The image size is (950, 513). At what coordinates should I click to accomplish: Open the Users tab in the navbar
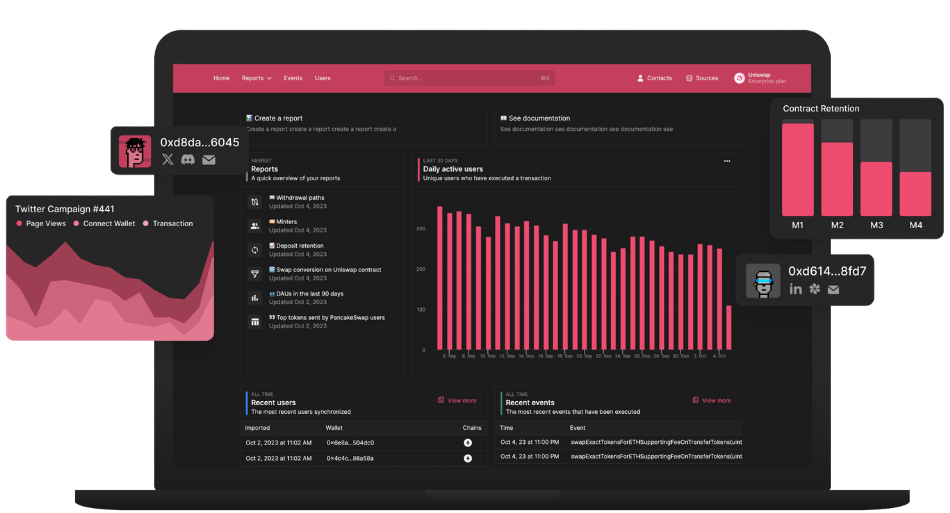coord(323,78)
